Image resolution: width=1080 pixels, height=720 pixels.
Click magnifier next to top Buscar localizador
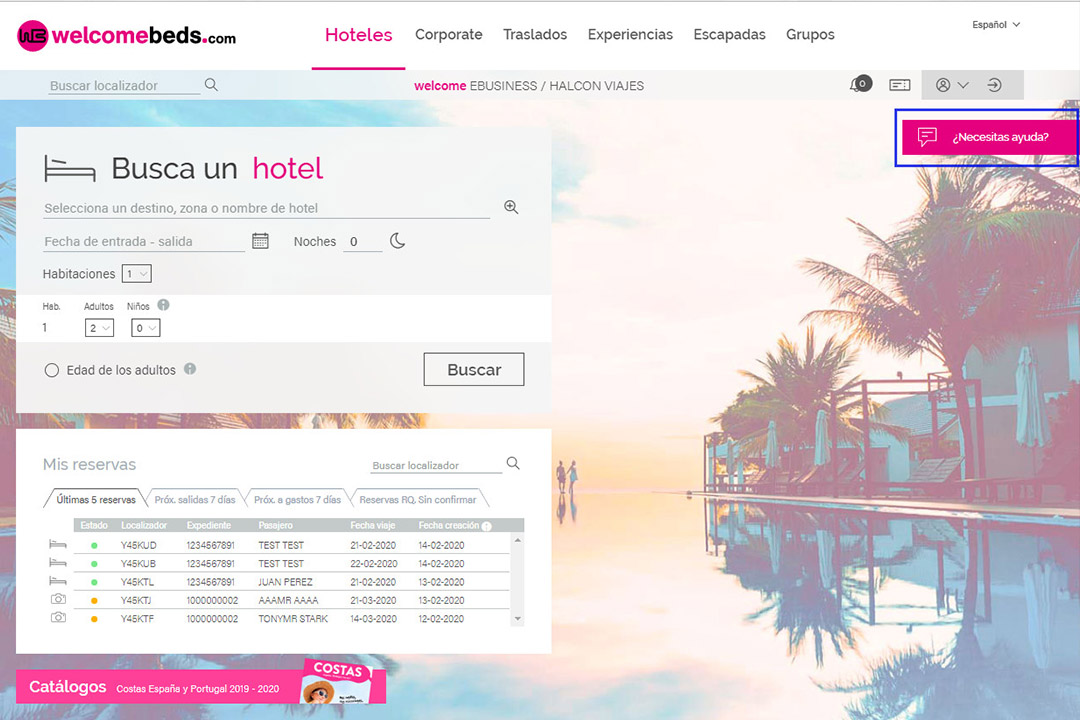point(211,85)
